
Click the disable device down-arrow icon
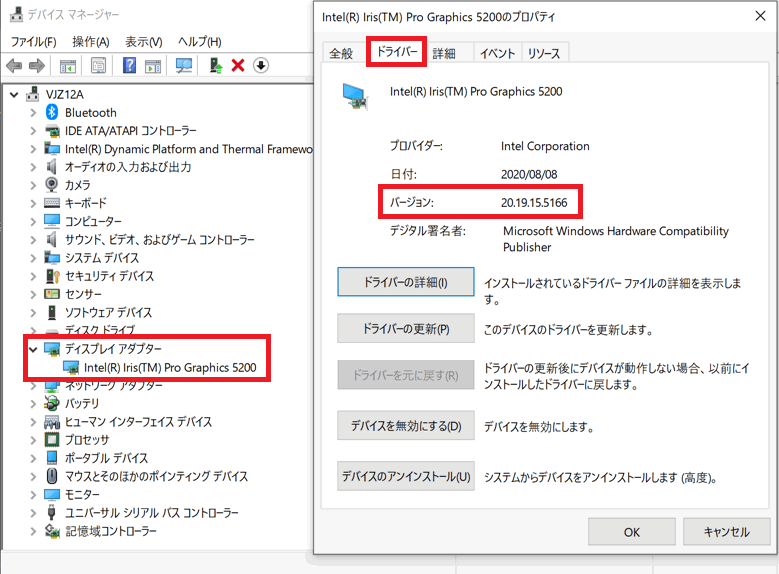click(261, 65)
